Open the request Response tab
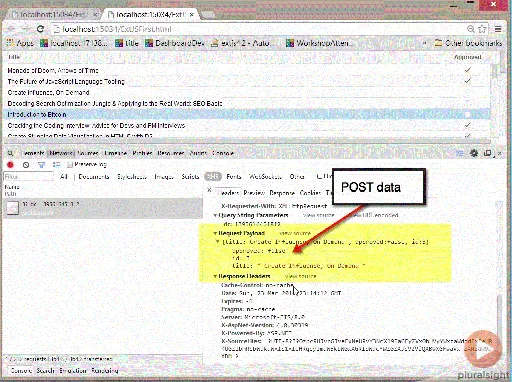Screen dimensions: 512x382 point(282,193)
